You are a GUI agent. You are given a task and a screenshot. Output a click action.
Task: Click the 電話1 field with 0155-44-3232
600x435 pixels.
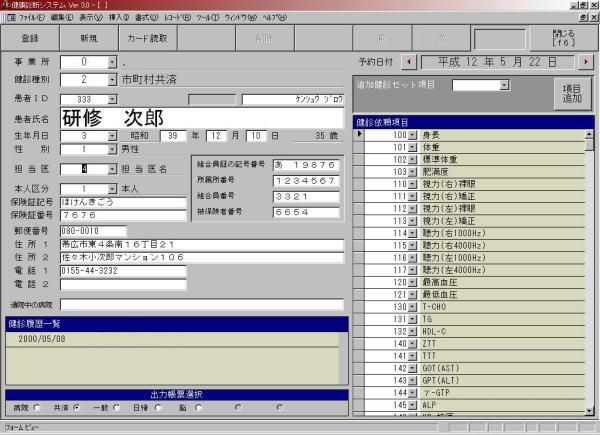pos(123,271)
